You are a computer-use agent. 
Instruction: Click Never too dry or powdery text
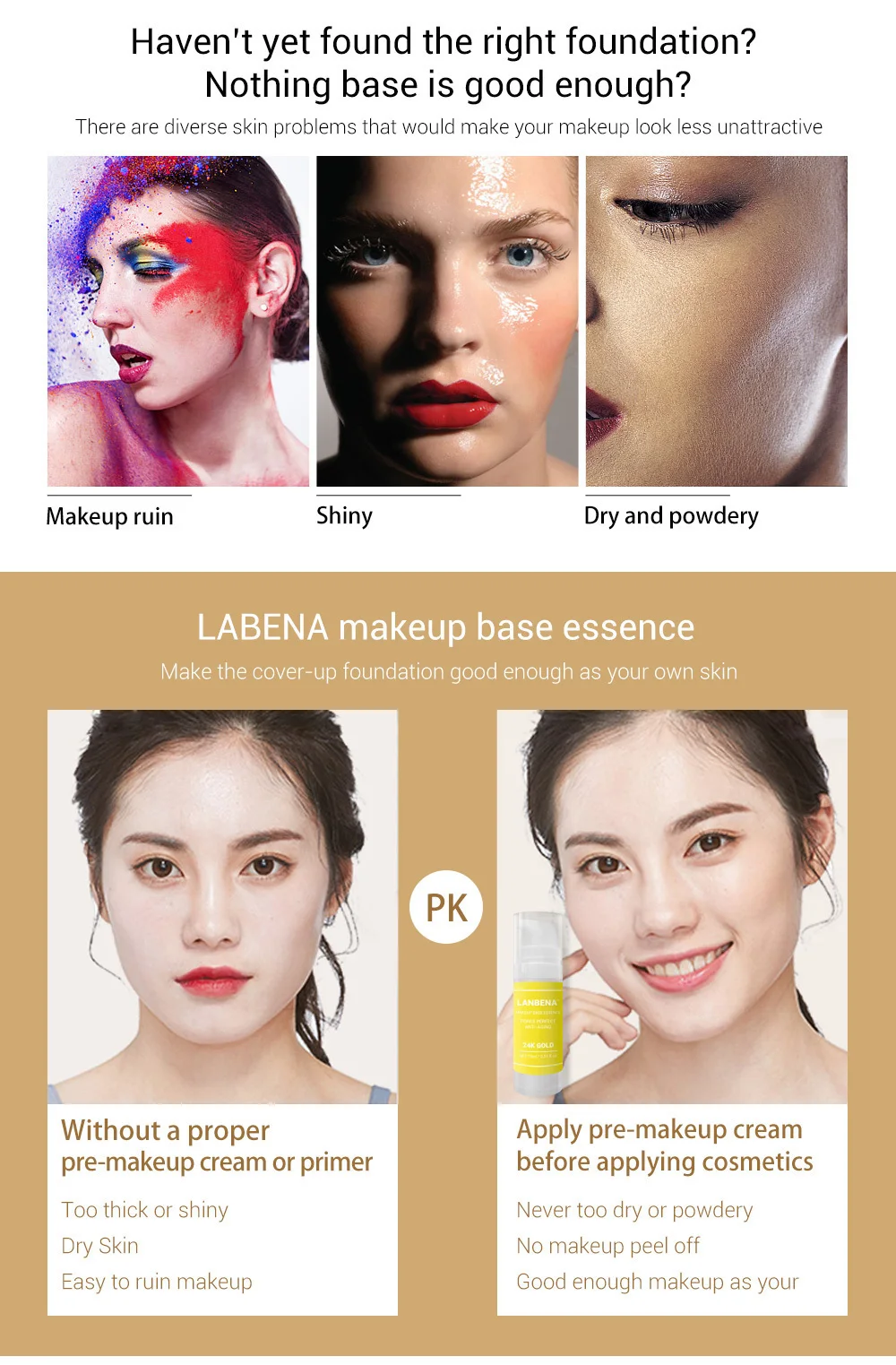click(x=634, y=1210)
